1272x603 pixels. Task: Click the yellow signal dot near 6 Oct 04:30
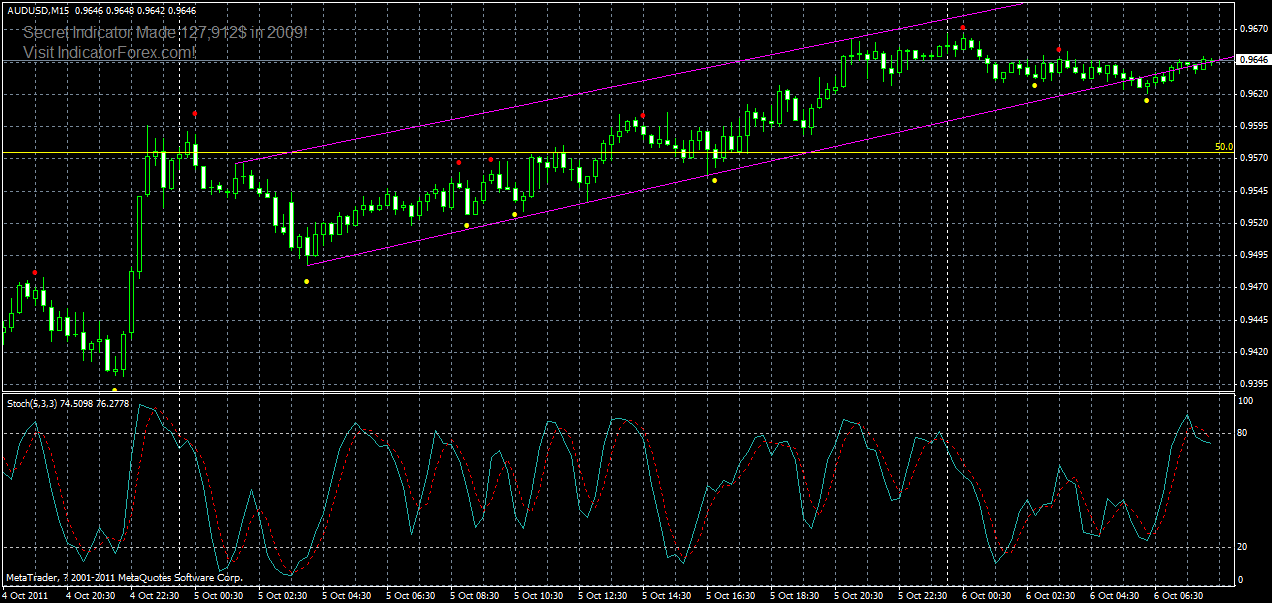pyautogui.click(x=1147, y=100)
